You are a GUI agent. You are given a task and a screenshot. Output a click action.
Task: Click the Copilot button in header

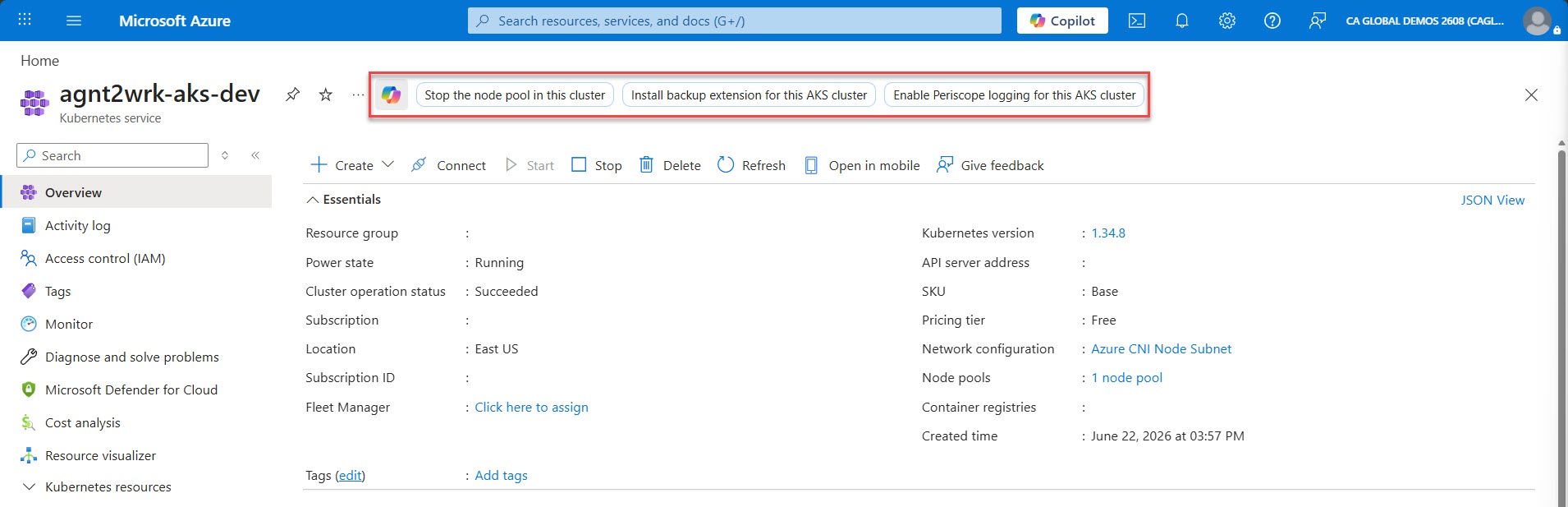[1062, 21]
